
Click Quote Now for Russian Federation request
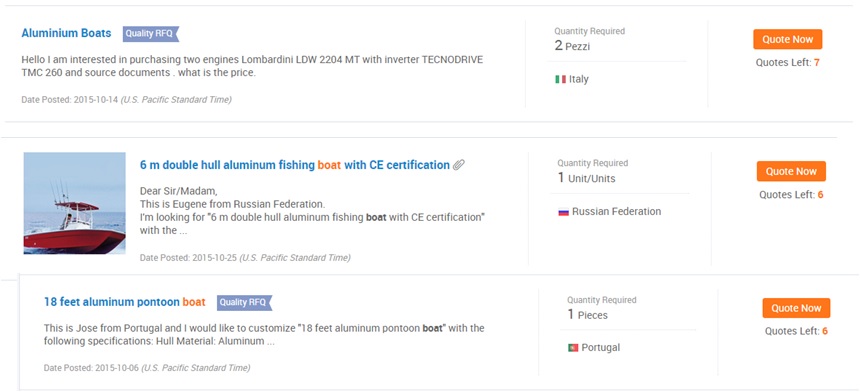(x=791, y=171)
